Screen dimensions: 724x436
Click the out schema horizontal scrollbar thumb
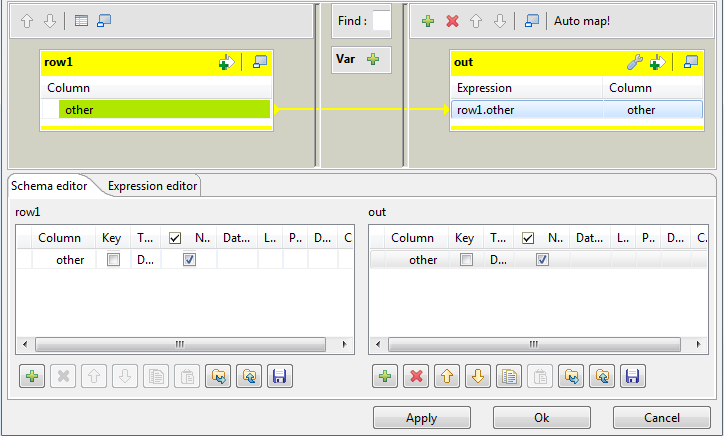534,345
